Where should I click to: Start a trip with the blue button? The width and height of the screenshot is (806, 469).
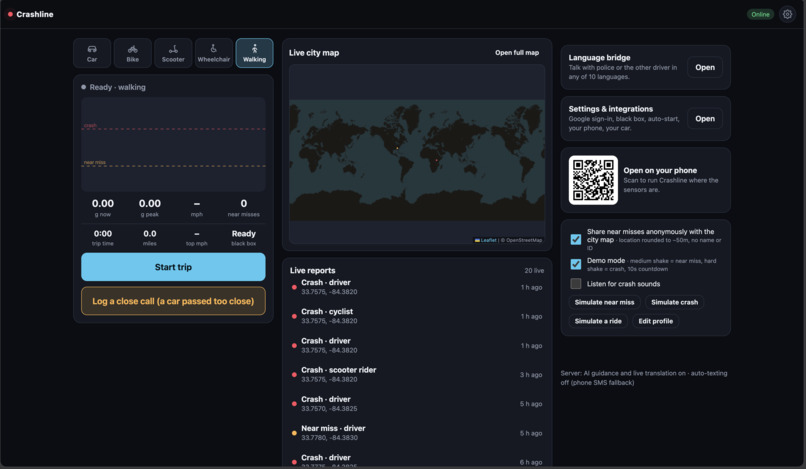173,267
